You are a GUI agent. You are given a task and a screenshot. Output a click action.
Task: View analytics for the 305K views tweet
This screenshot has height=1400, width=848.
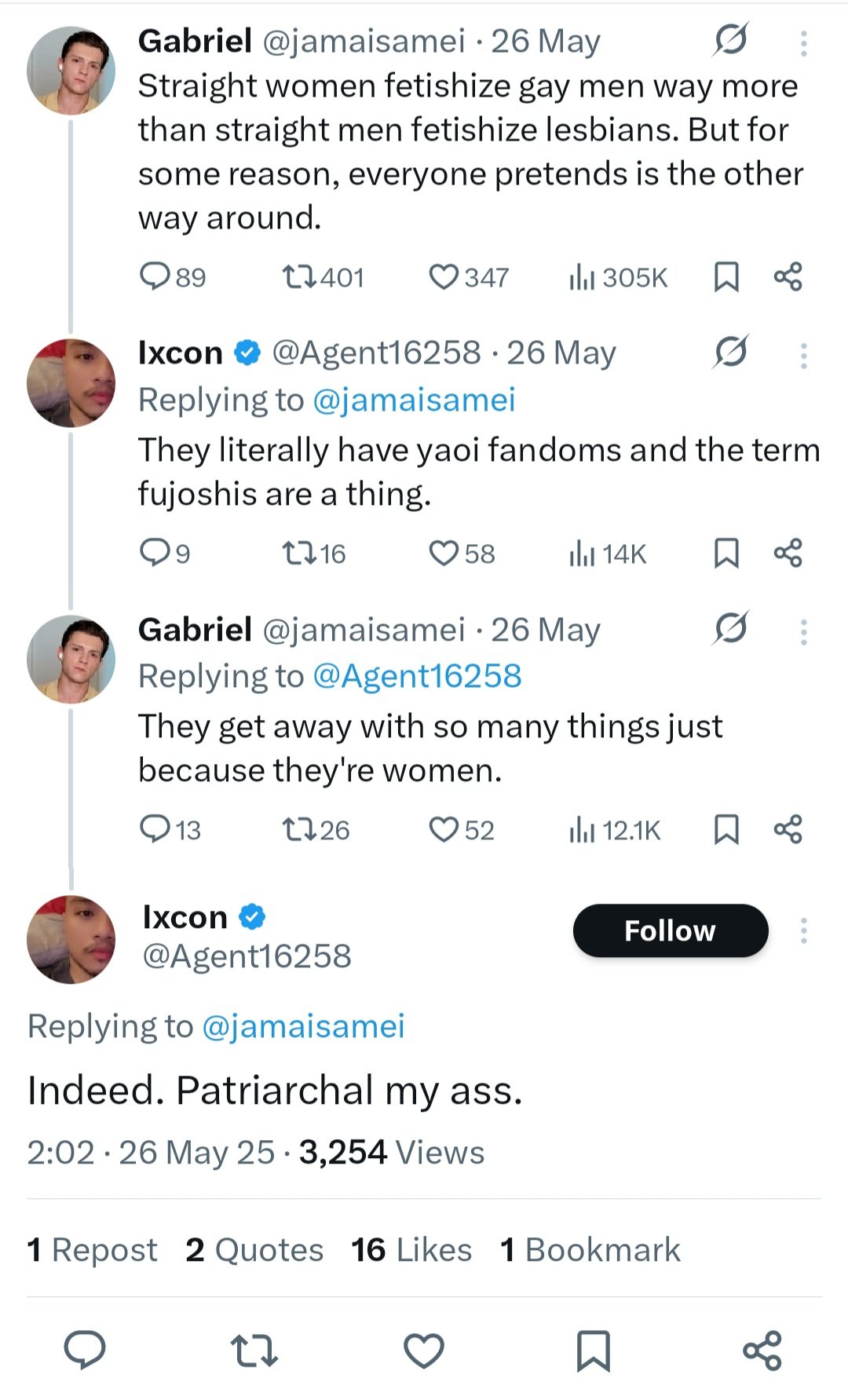pos(618,277)
